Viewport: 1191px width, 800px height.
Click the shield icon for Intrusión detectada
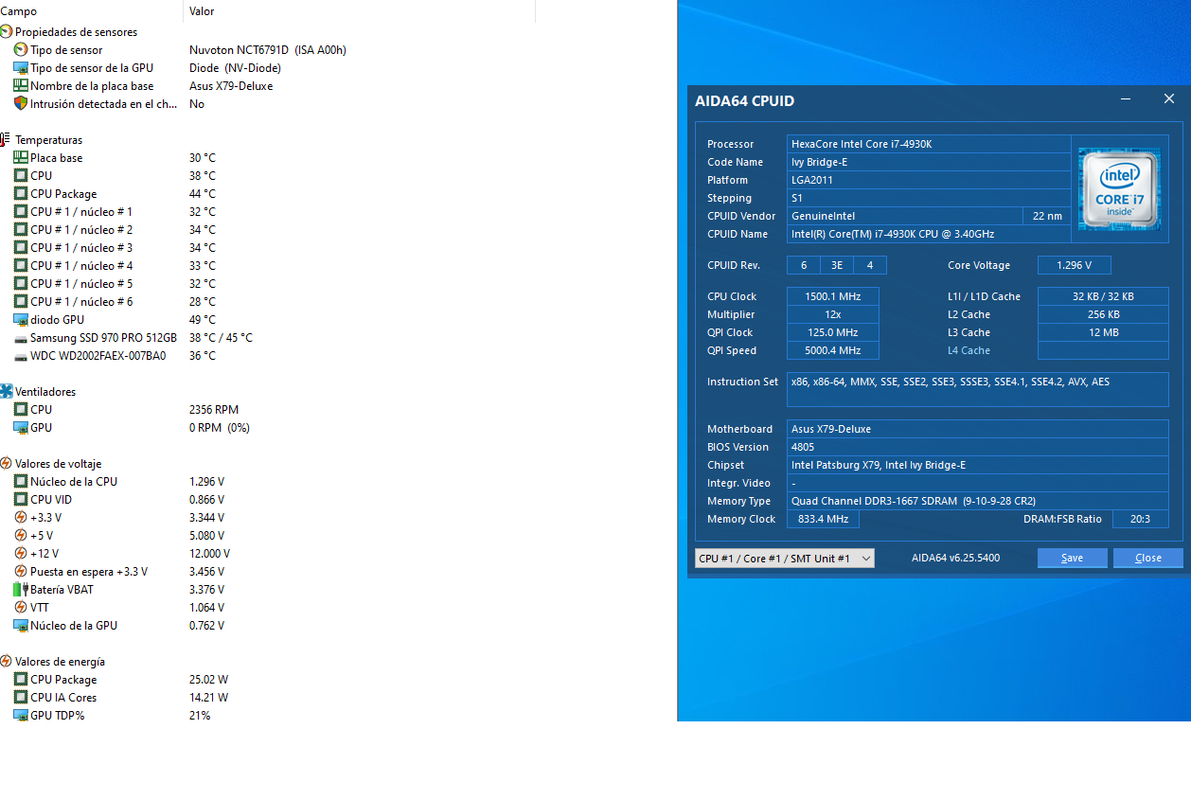pyautogui.click(x=21, y=103)
